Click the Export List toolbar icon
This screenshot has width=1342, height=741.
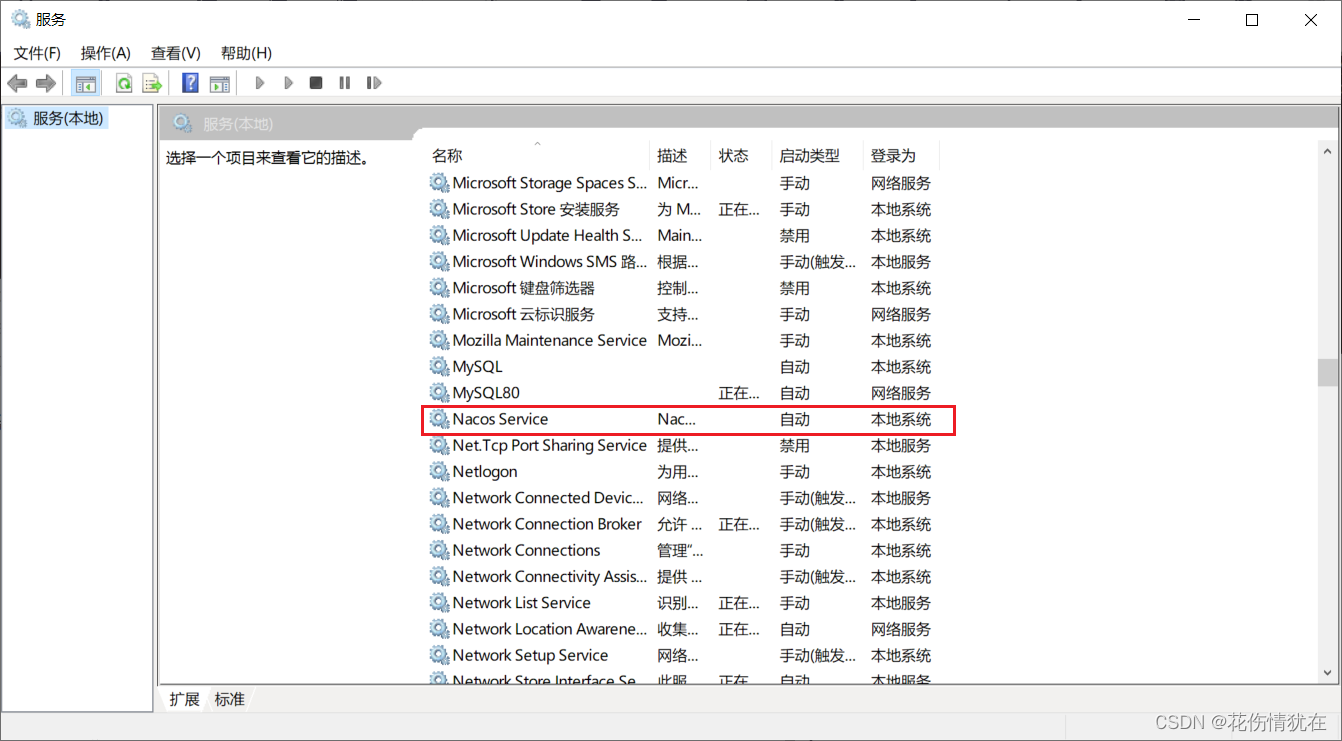click(x=152, y=83)
